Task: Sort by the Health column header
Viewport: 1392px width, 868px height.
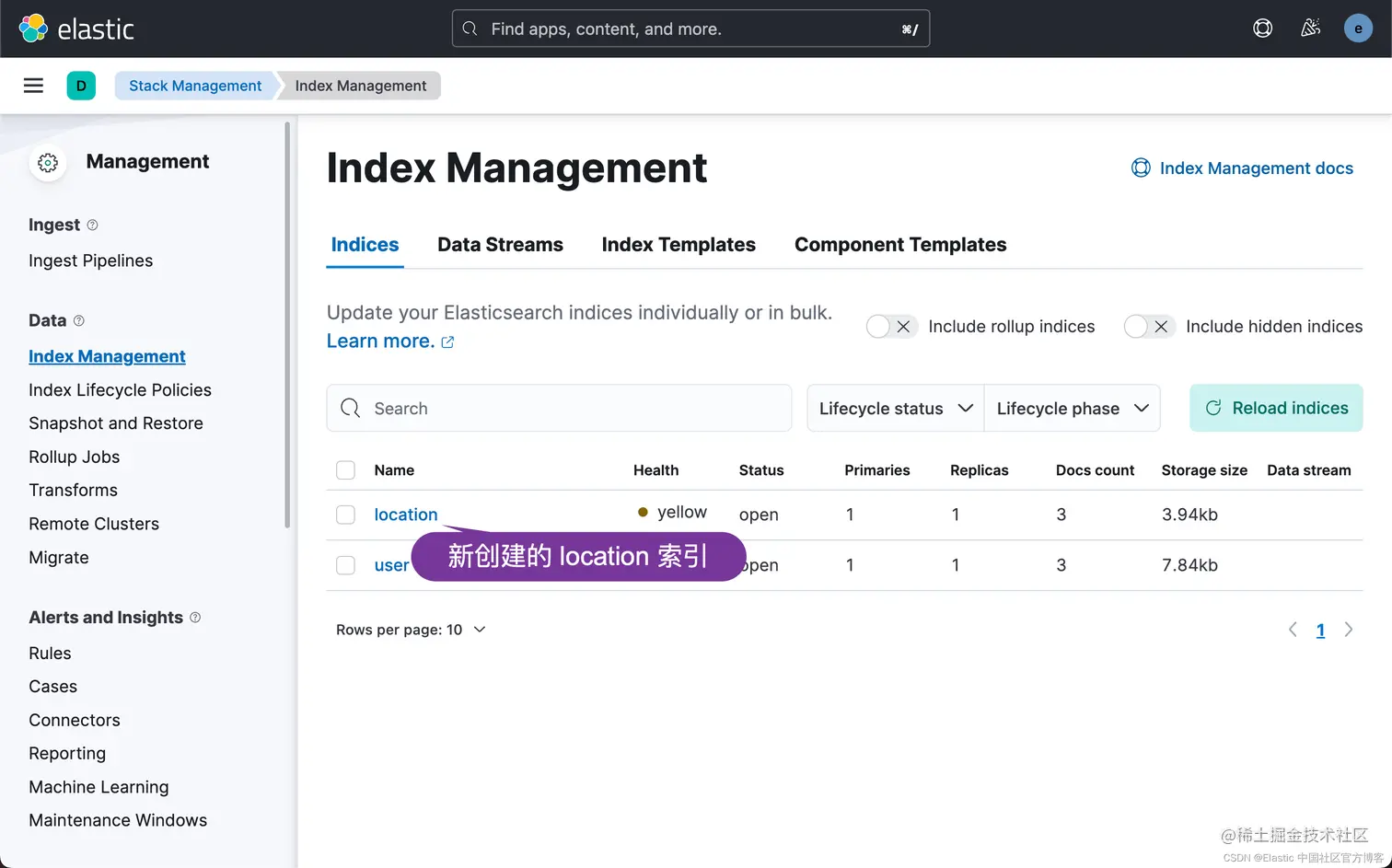Action: pyautogui.click(x=655, y=470)
